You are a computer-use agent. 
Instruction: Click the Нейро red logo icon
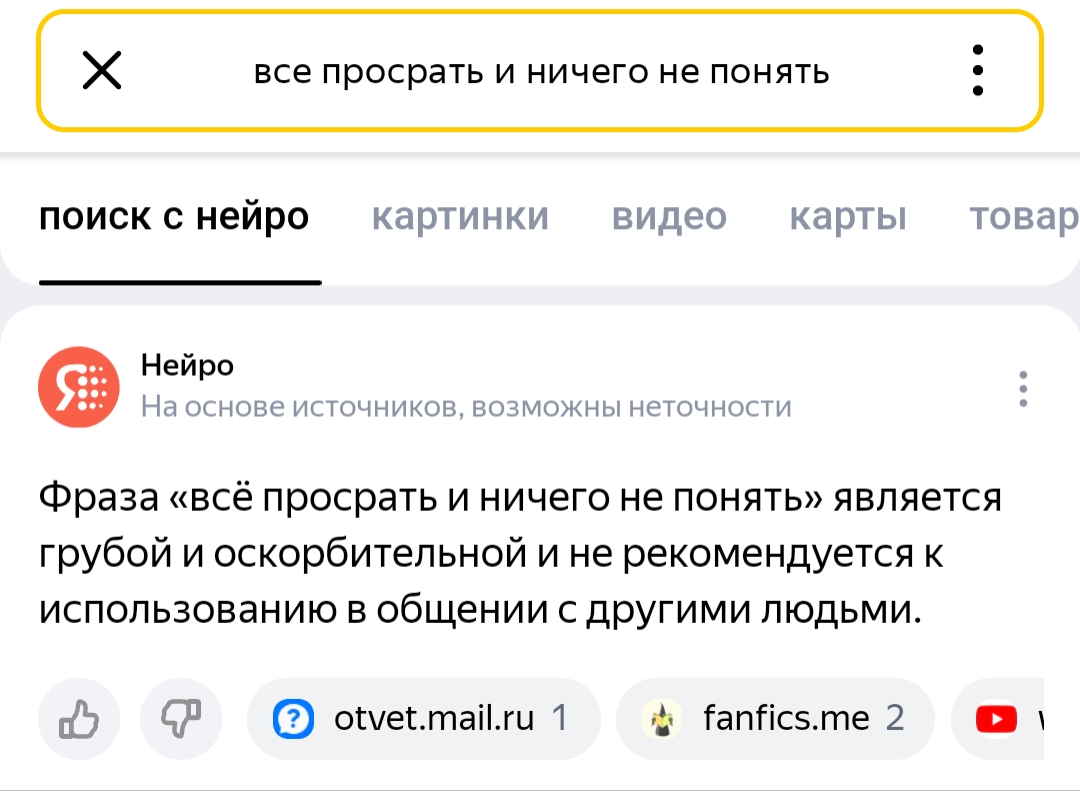[79, 387]
